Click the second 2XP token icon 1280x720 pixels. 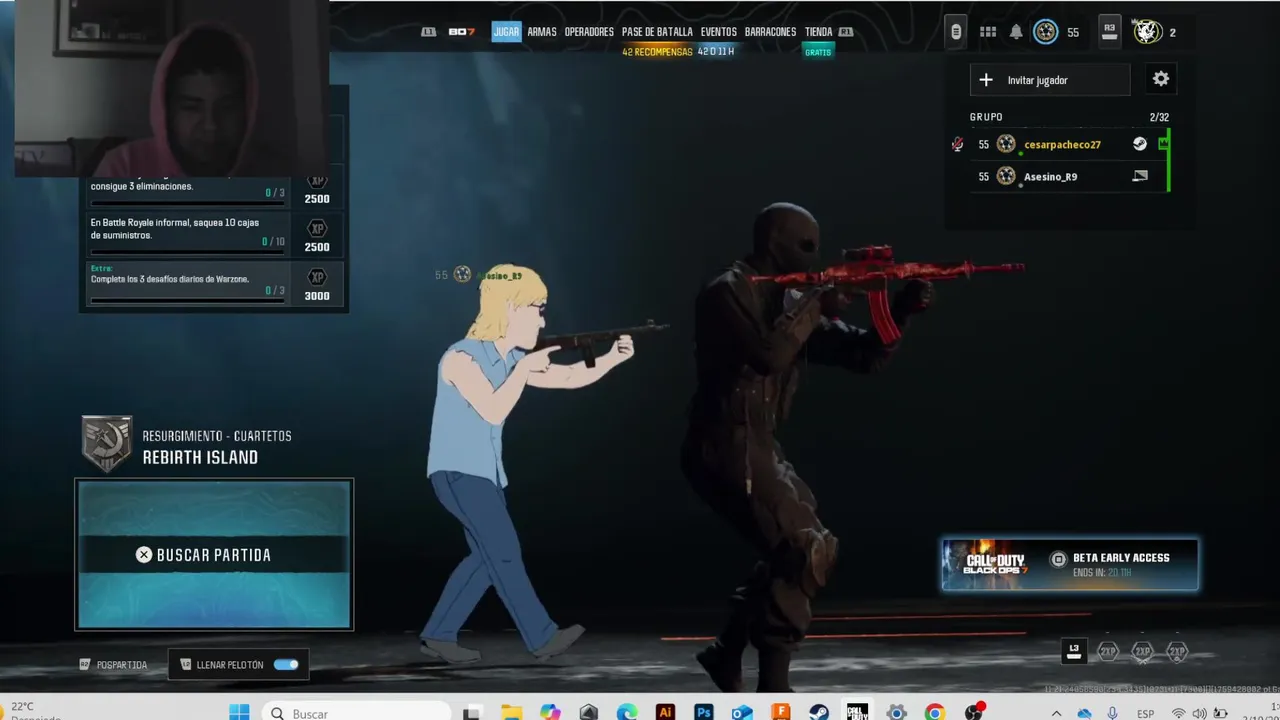[x=1143, y=651]
